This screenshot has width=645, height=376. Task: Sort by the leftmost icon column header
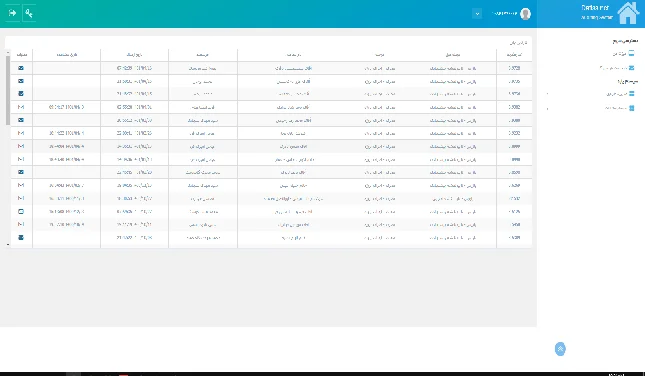click(21, 54)
